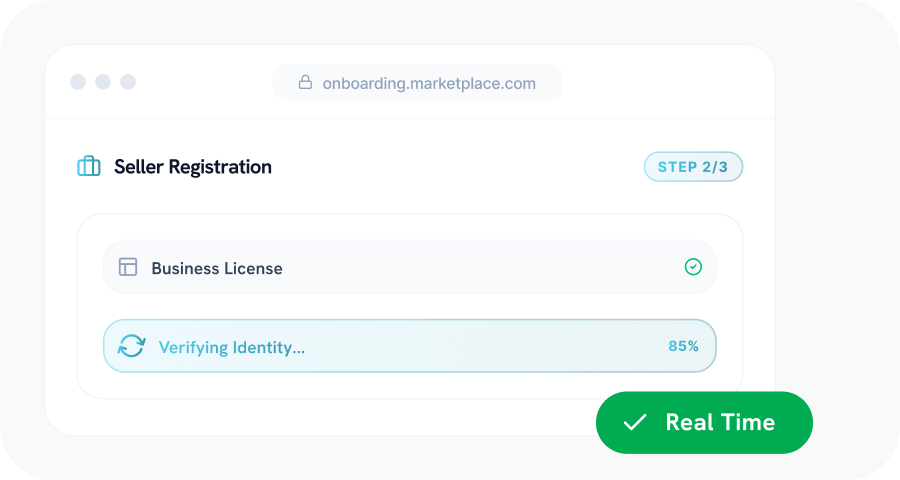Image resolution: width=900 pixels, height=480 pixels.
Task: Click the first gray window dot
Action: [78, 82]
